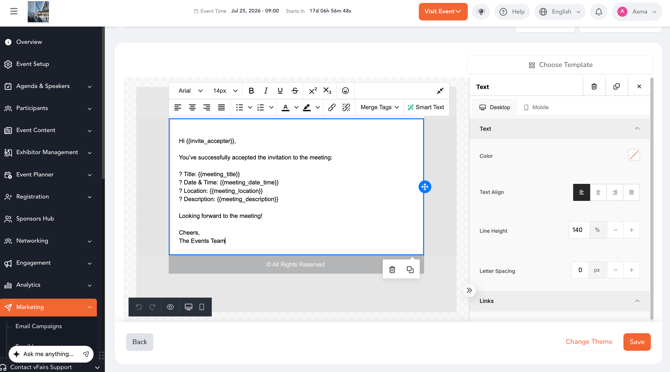Switch to the Mobile tab

(536, 107)
